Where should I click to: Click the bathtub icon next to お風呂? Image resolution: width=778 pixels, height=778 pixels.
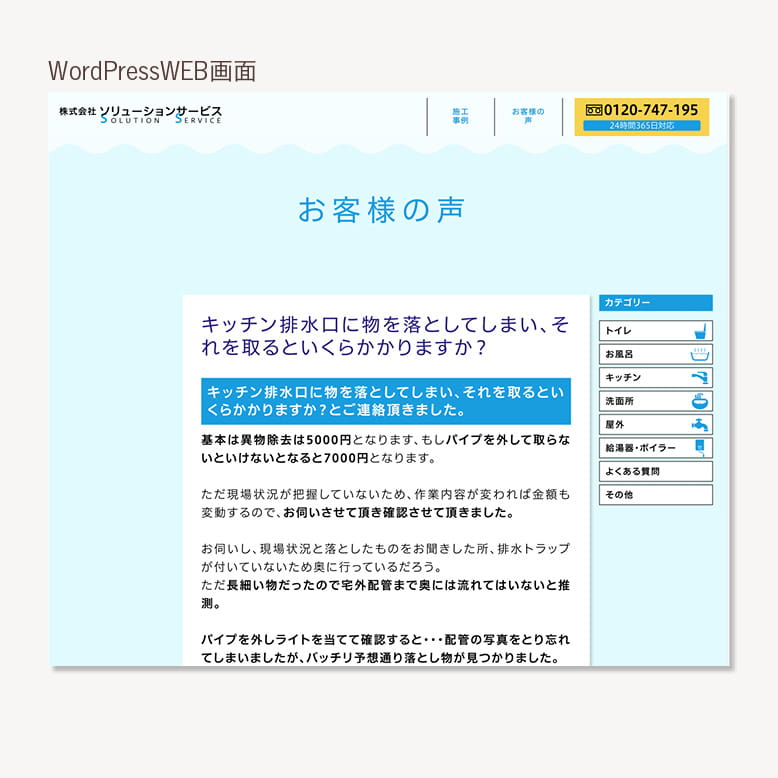coord(701,354)
